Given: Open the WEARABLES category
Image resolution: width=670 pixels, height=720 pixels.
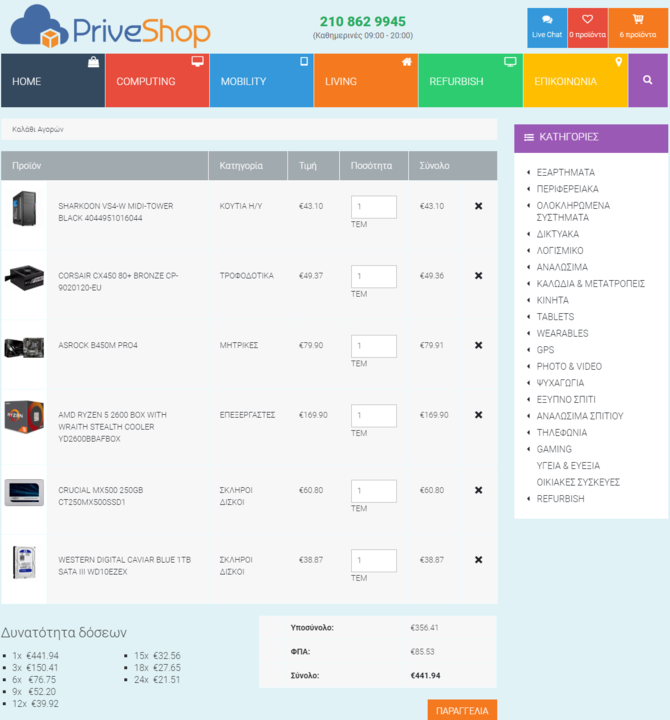Looking at the screenshot, I should pos(562,333).
